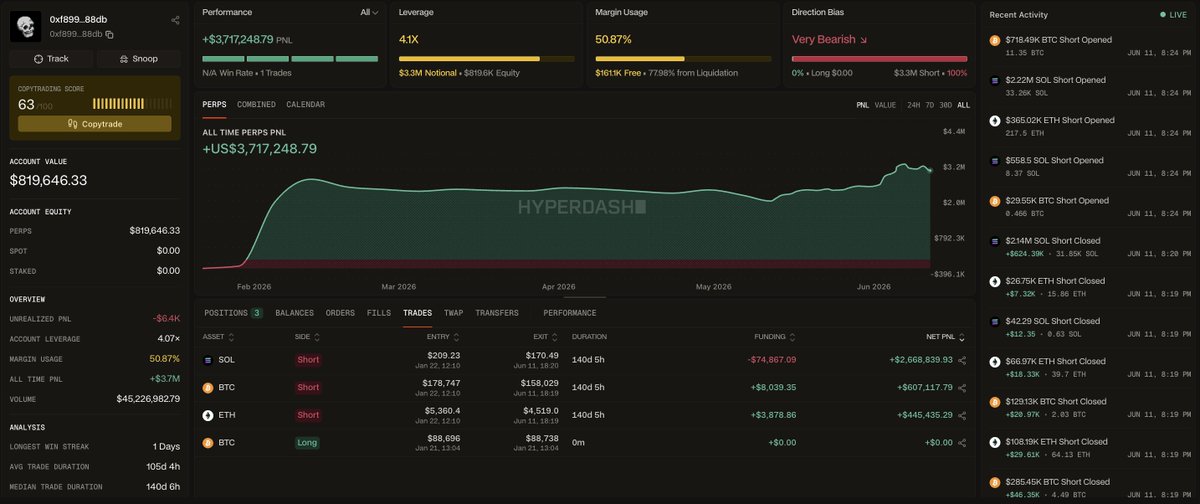This screenshot has width=1200, height=504.
Task: Sort trades by FUNDING column
Action: (776, 337)
